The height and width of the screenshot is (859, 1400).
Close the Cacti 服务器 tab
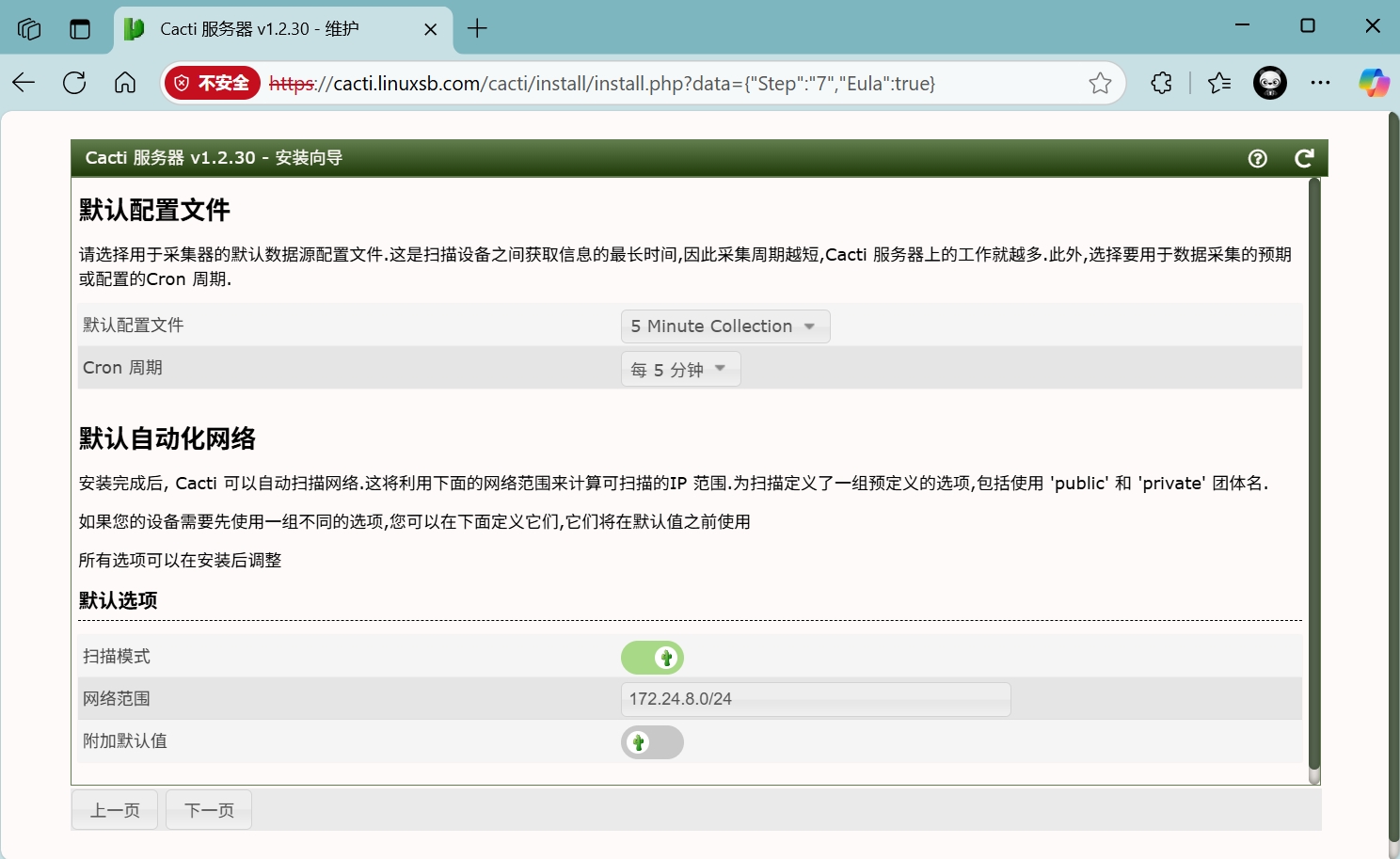431,29
